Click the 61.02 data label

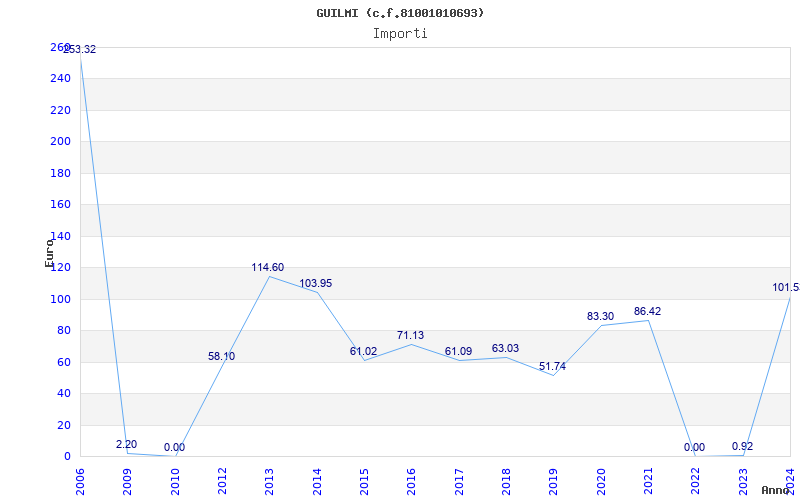(x=363, y=352)
